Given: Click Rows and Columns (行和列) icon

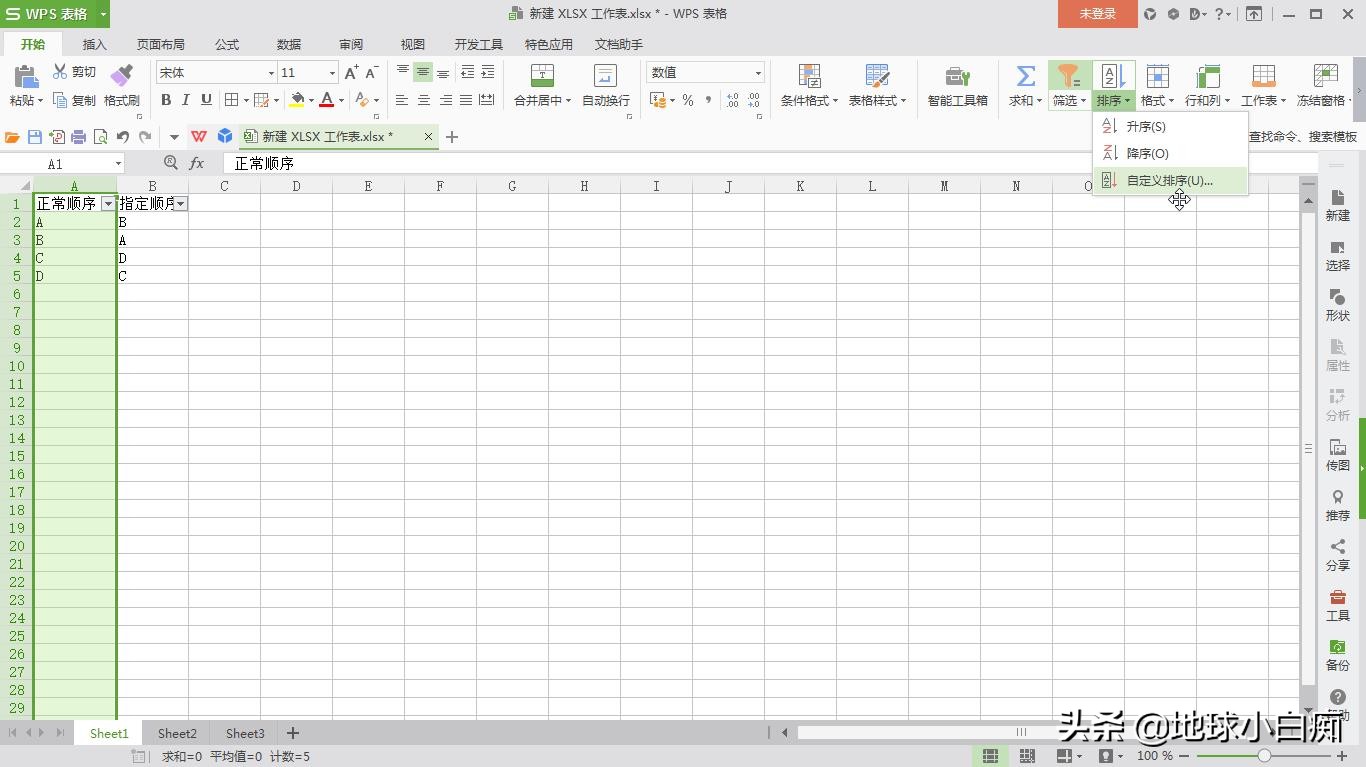Looking at the screenshot, I should 1207,76.
